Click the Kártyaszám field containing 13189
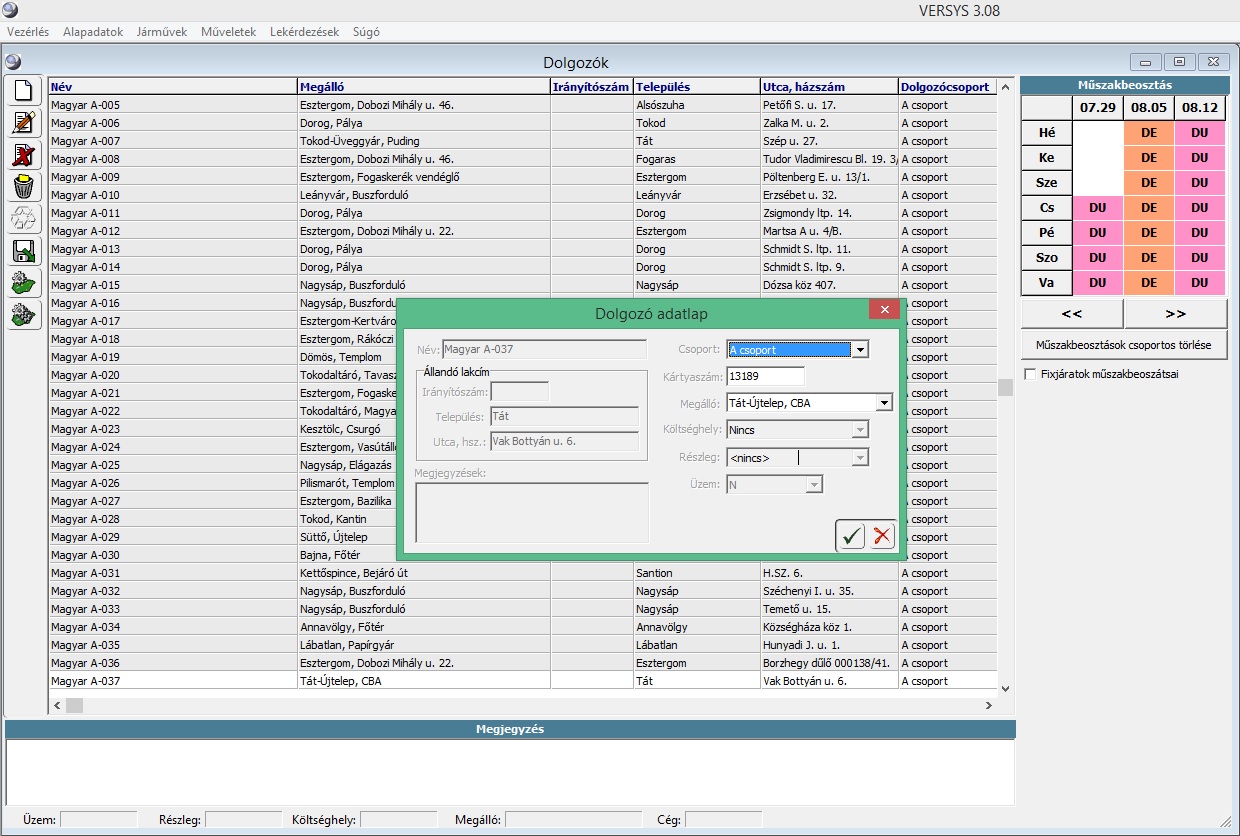The height and width of the screenshot is (836, 1240). [765, 376]
